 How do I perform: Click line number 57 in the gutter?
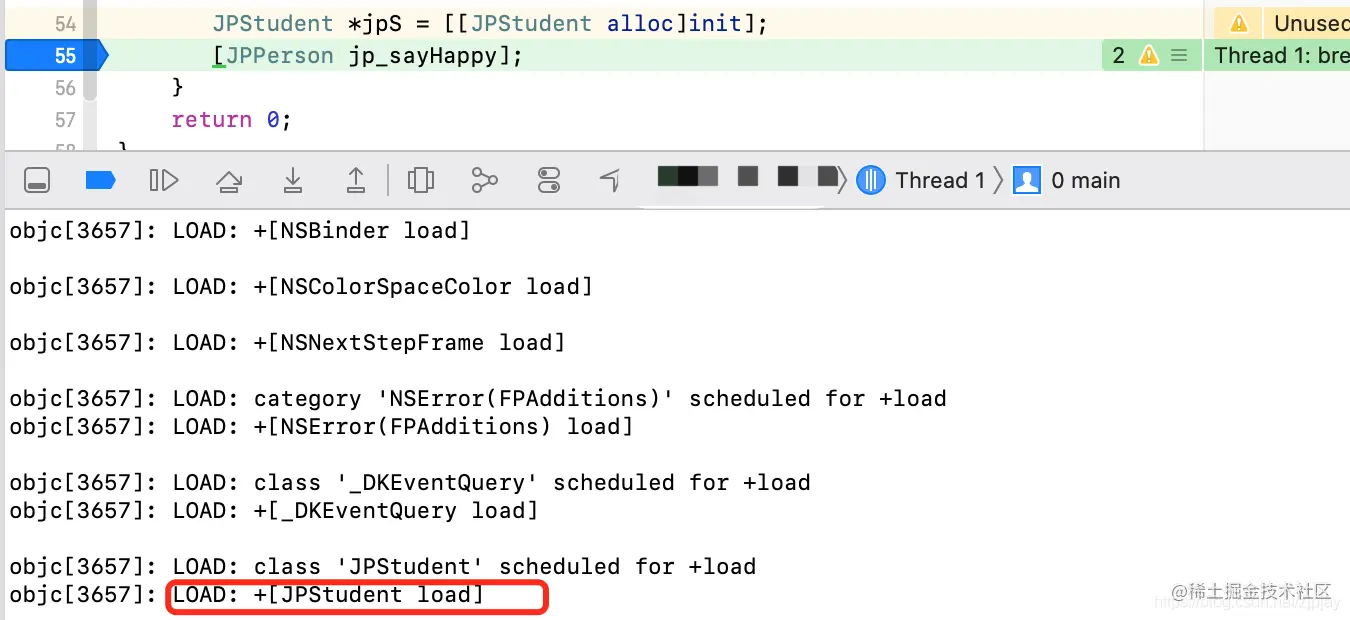point(64,119)
